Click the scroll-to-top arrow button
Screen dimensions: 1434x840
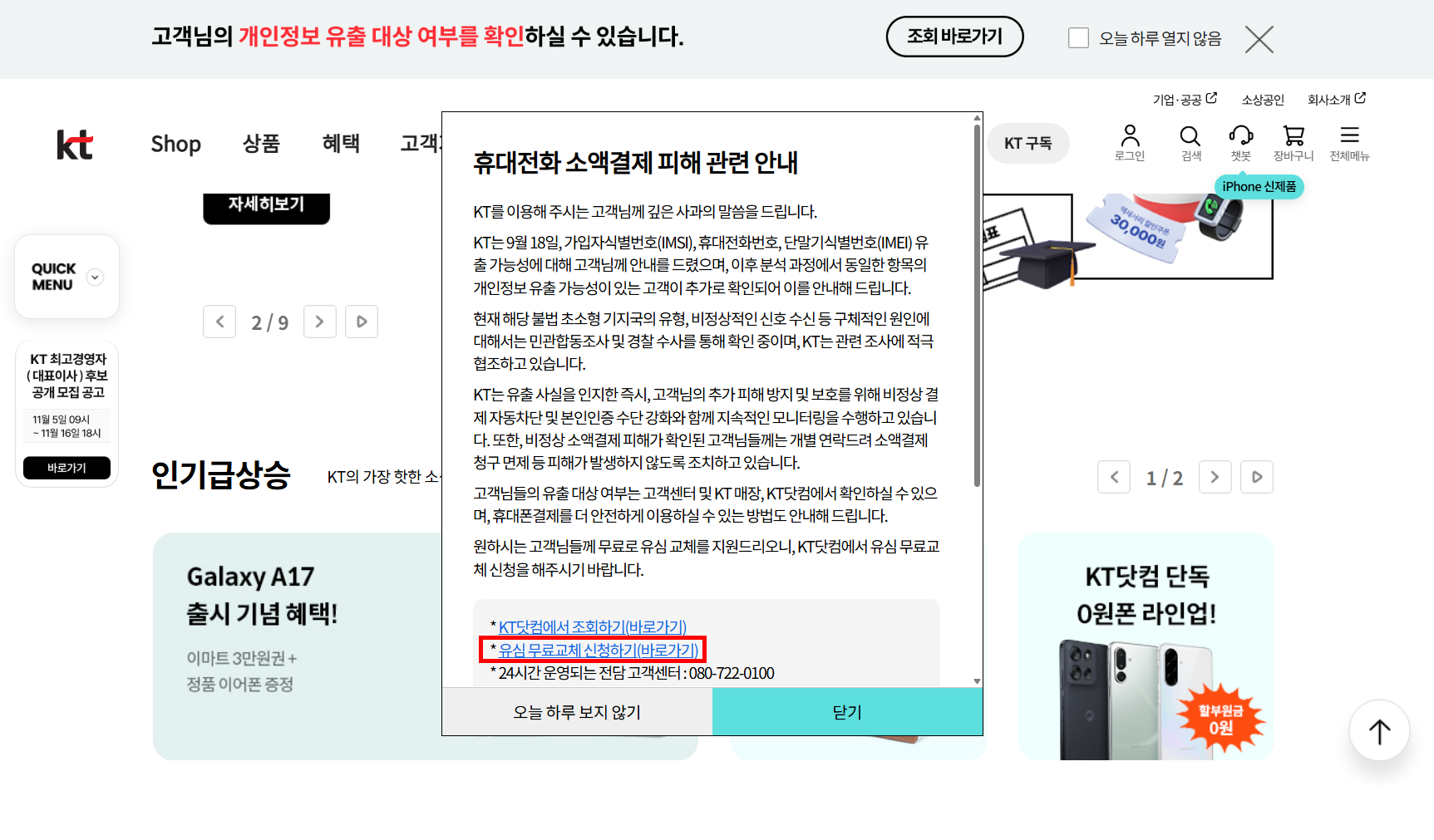click(1379, 731)
